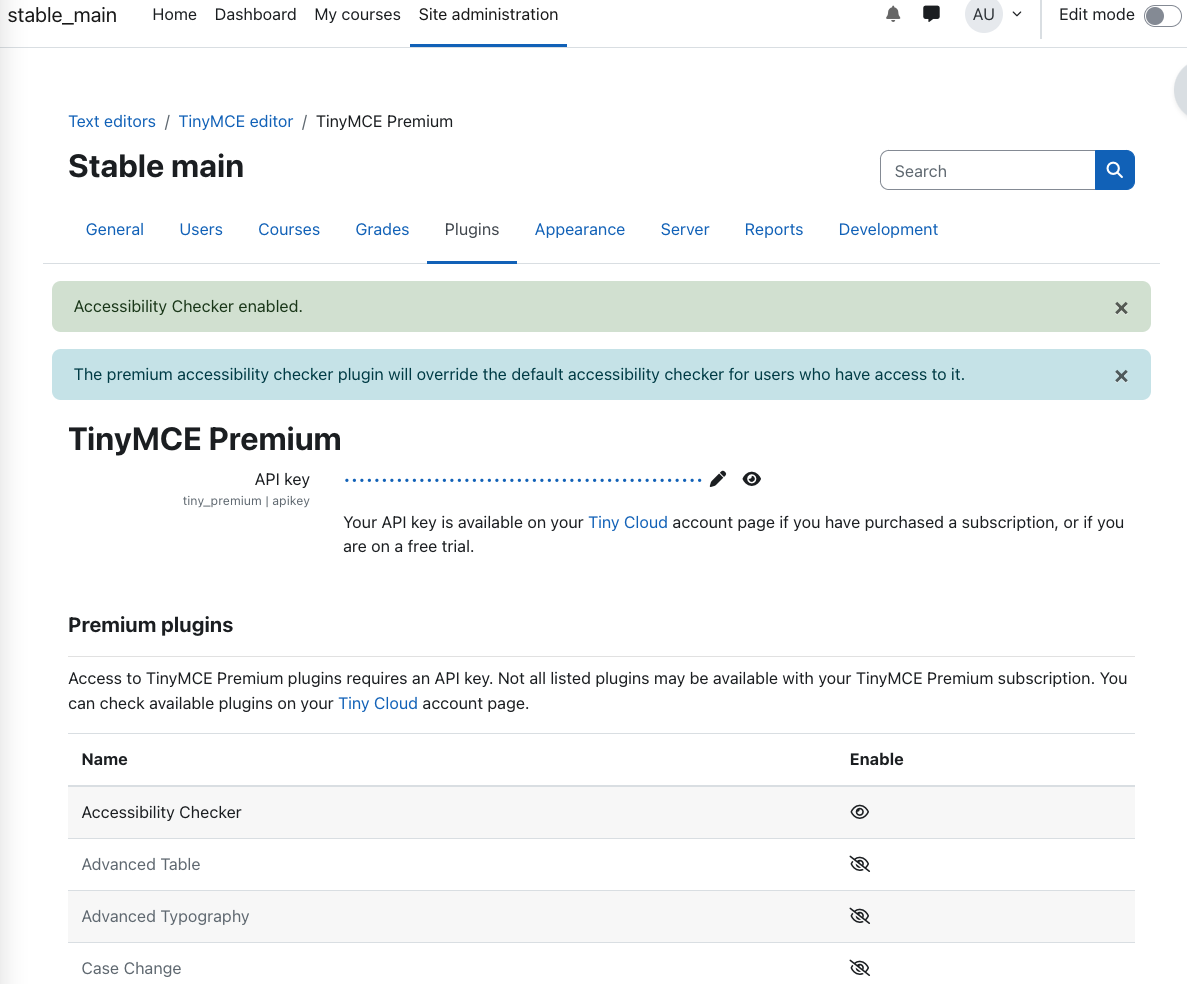The image size is (1187, 984).
Task: Open the Reports tab
Action: tap(774, 229)
